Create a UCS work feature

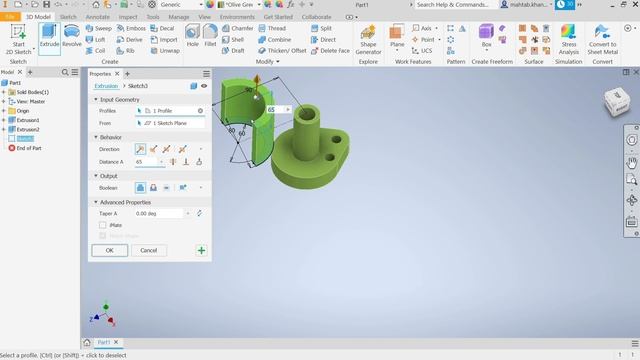click(x=422, y=51)
